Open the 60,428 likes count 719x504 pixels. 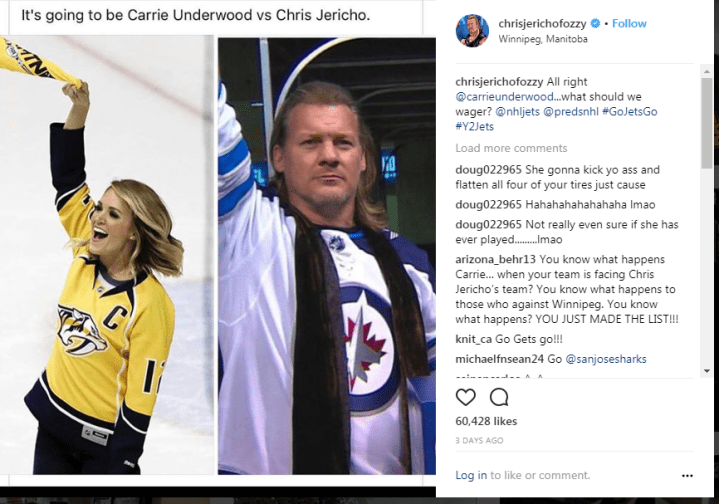486,421
